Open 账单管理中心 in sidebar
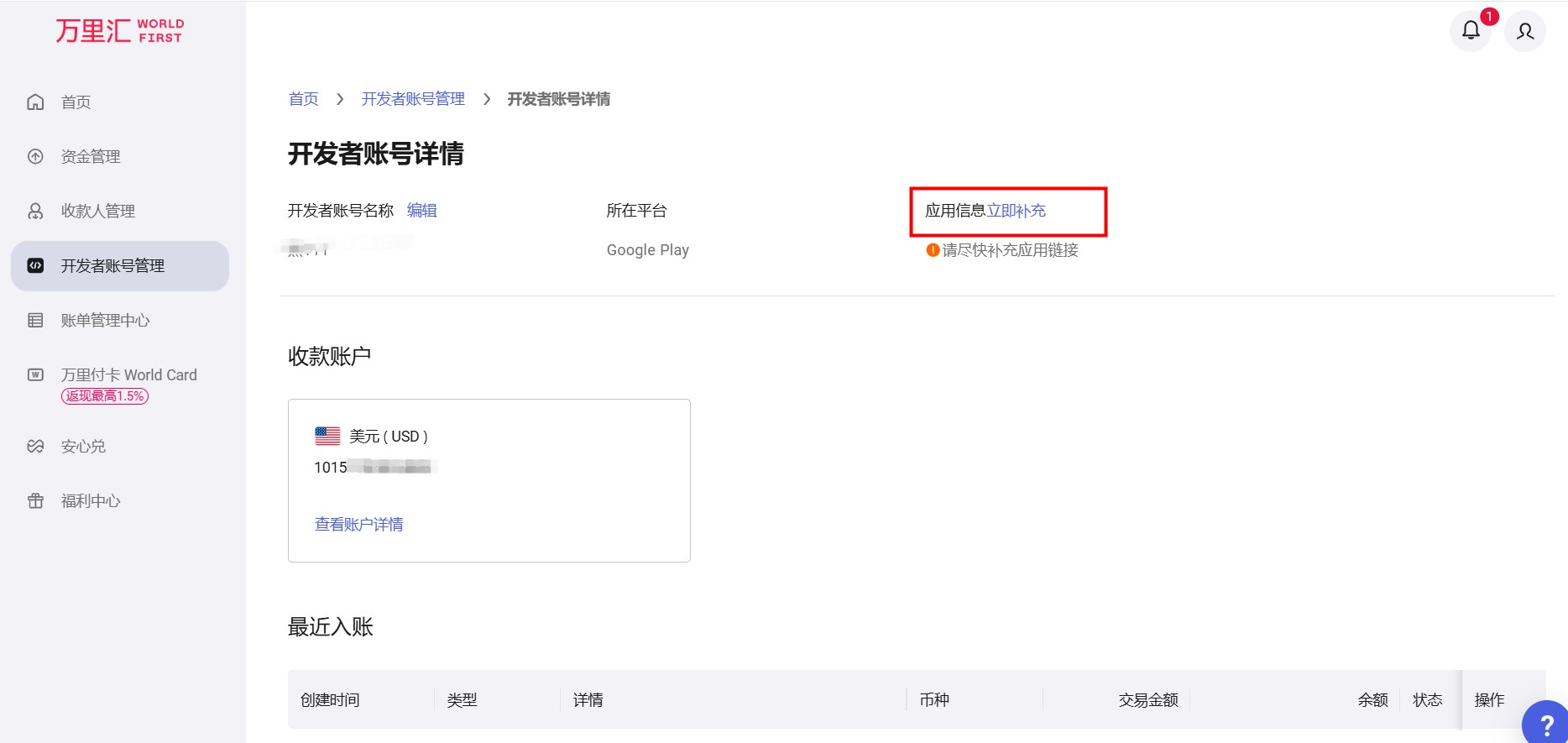This screenshot has width=1568, height=743. (105, 321)
